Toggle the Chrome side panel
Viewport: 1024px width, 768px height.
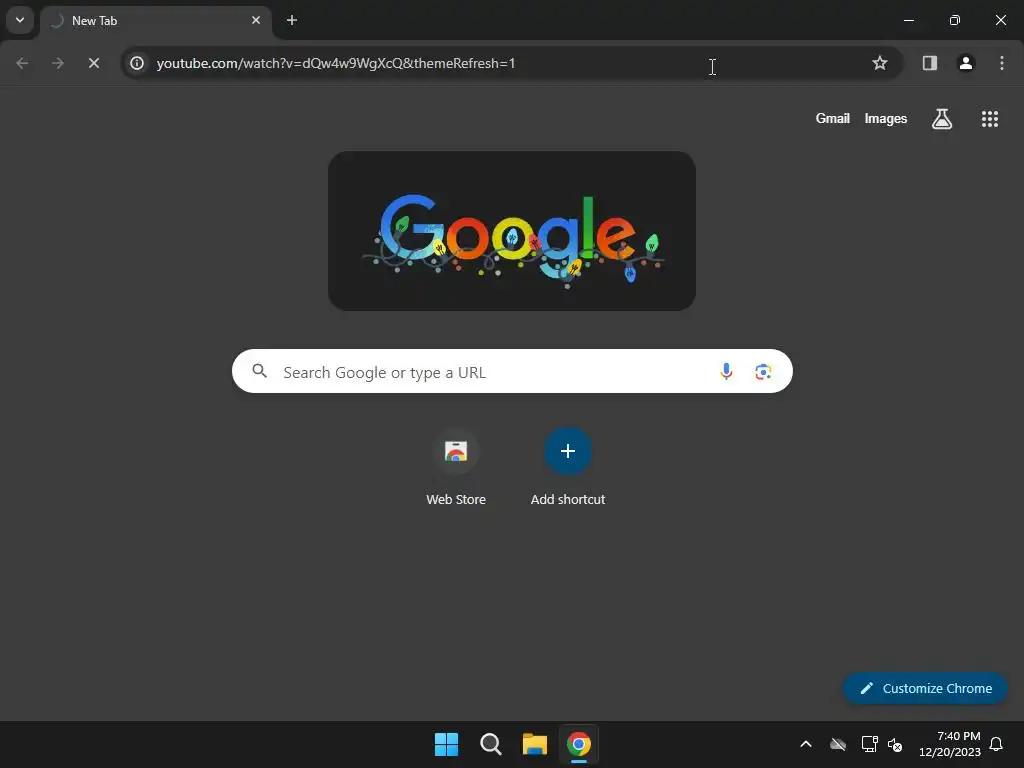(930, 63)
